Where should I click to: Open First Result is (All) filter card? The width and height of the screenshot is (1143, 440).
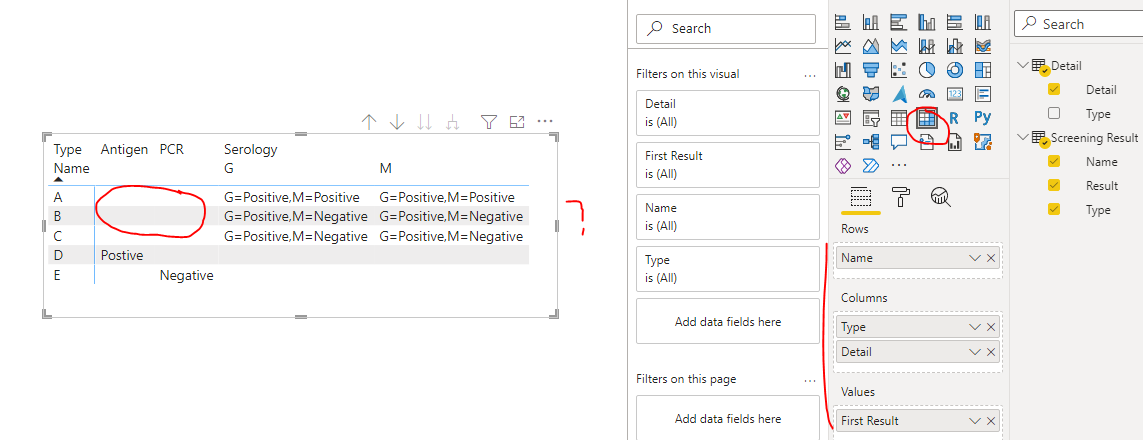pos(729,165)
